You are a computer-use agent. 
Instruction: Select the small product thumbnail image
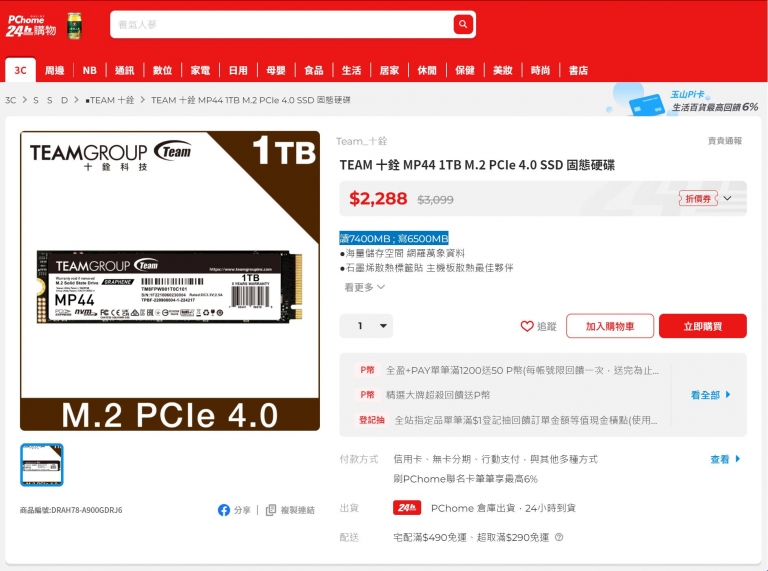coord(42,465)
